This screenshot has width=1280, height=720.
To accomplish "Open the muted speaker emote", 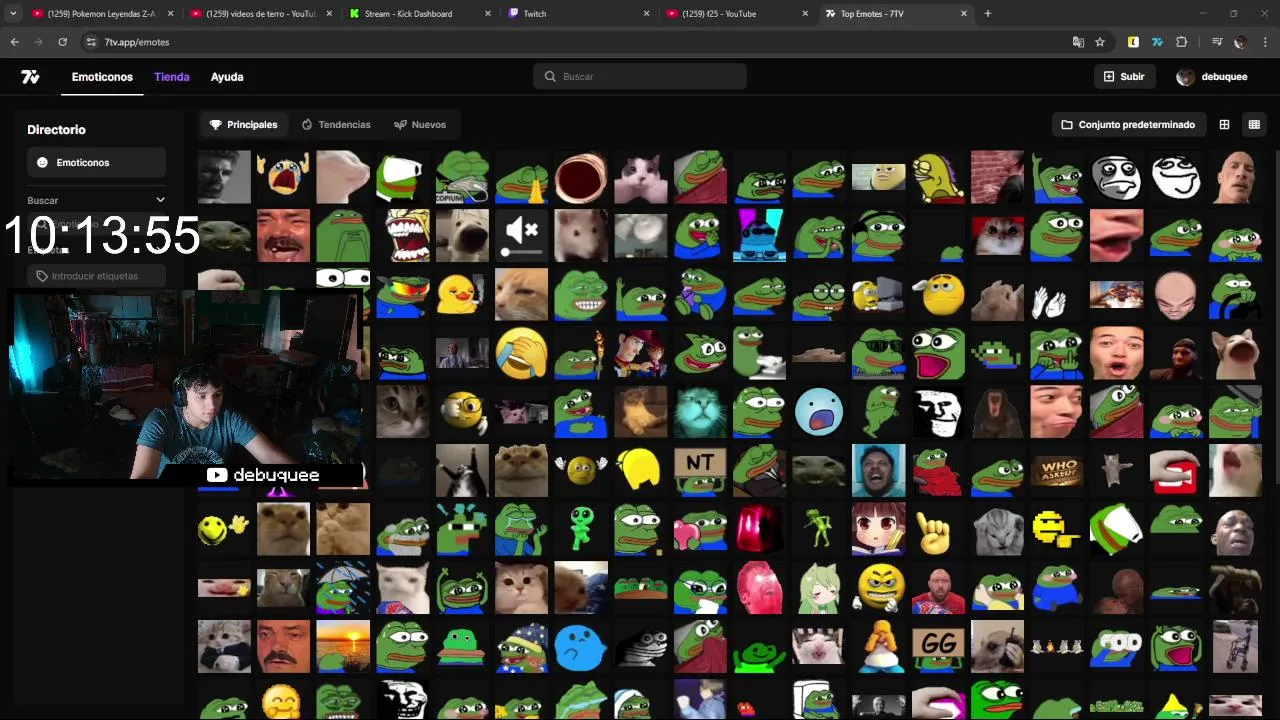I will [x=521, y=236].
